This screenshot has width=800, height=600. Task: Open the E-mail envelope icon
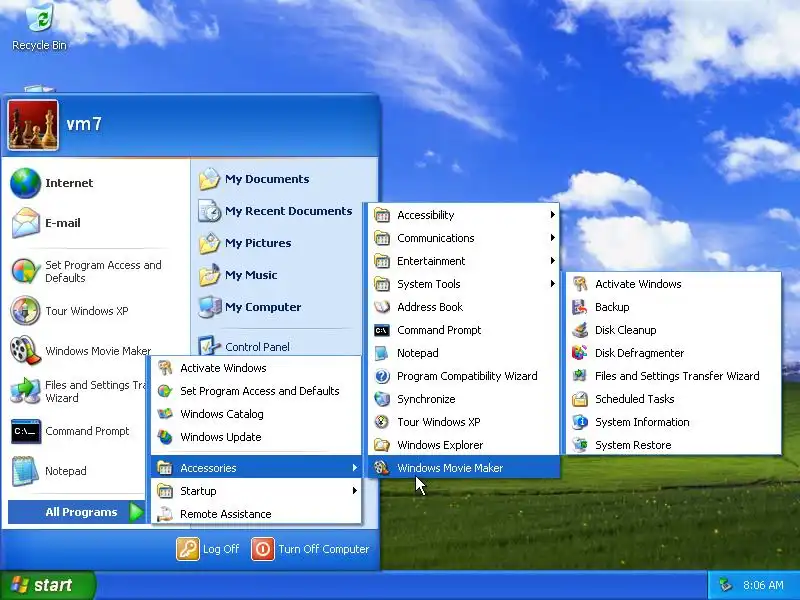26,223
